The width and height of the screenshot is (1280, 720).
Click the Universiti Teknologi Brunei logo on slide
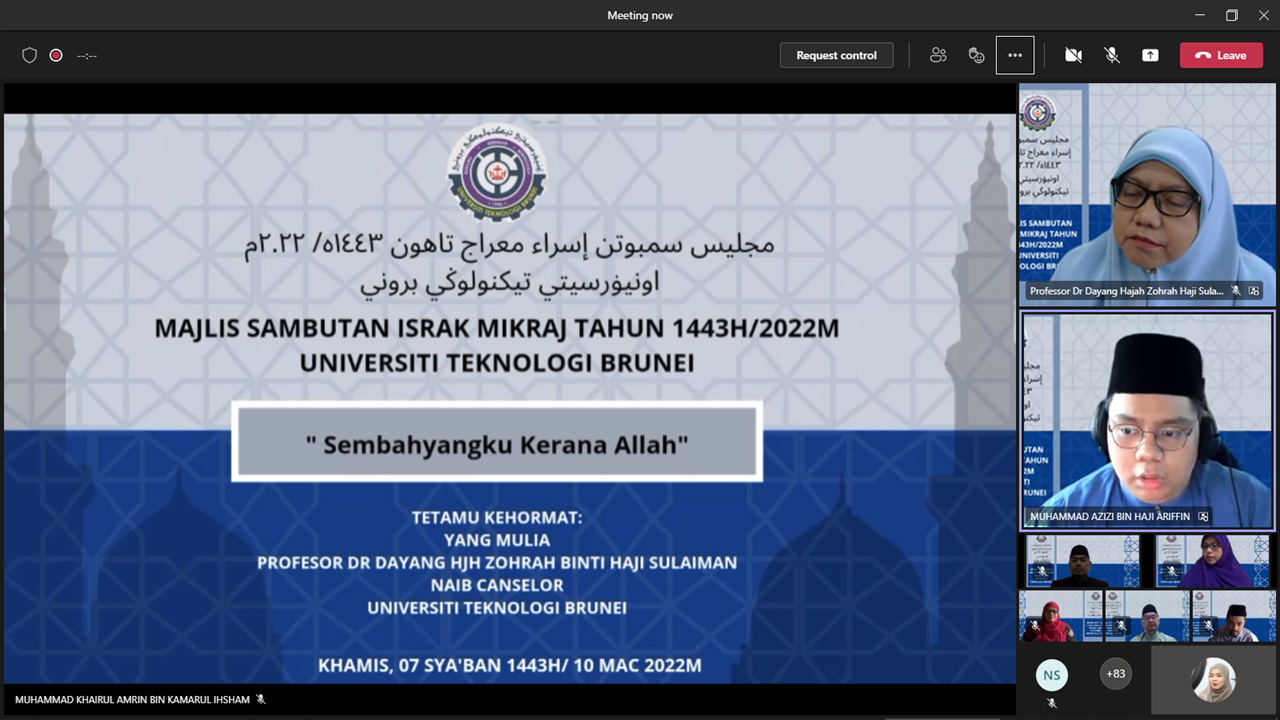click(x=496, y=172)
